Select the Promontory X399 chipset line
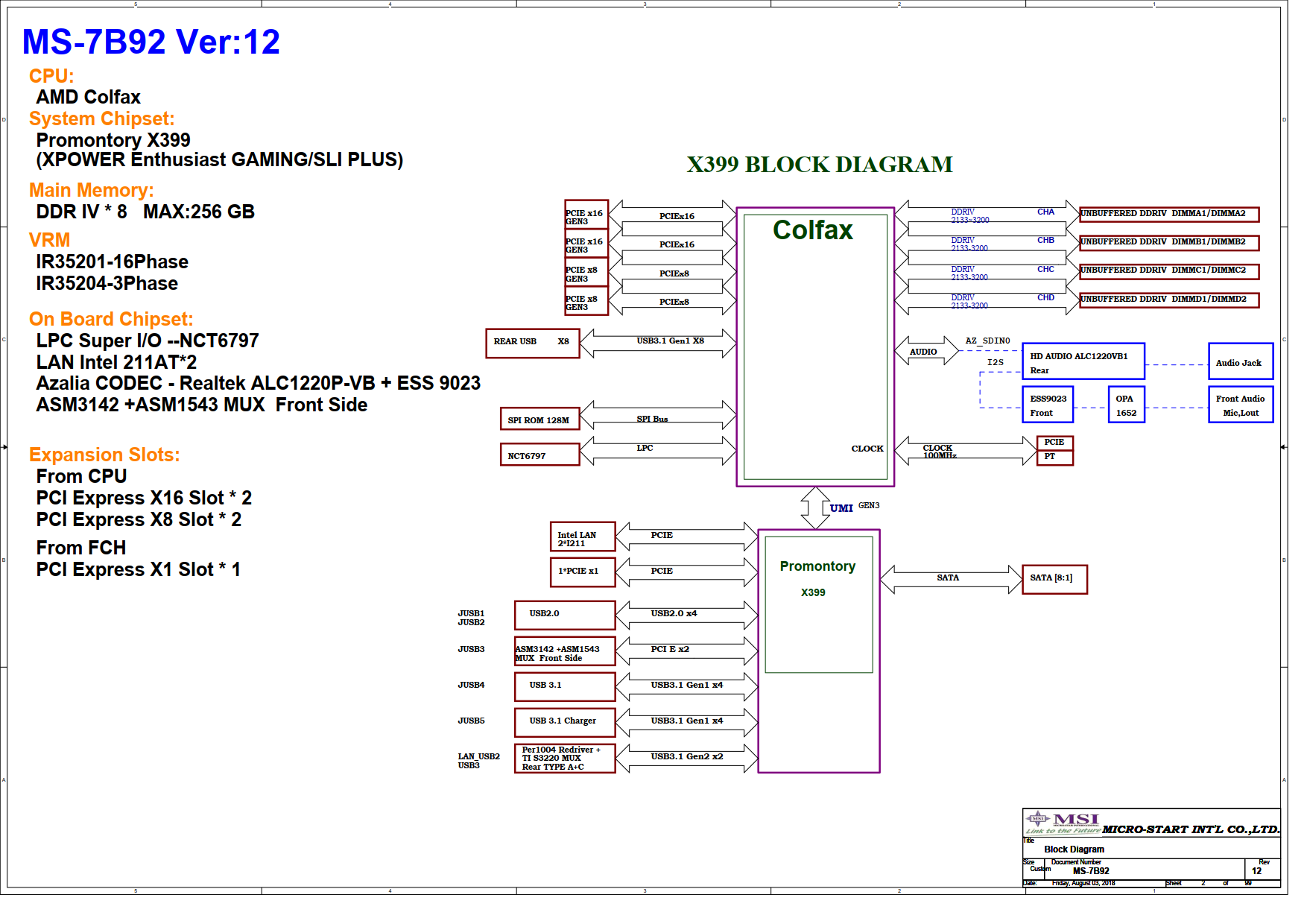Screen dimensions: 1307x924 point(113,140)
